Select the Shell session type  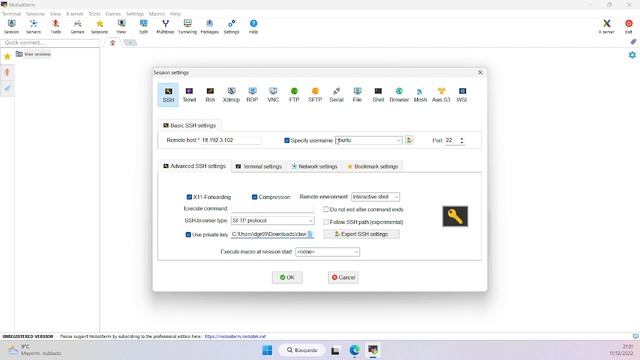point(378,95)
